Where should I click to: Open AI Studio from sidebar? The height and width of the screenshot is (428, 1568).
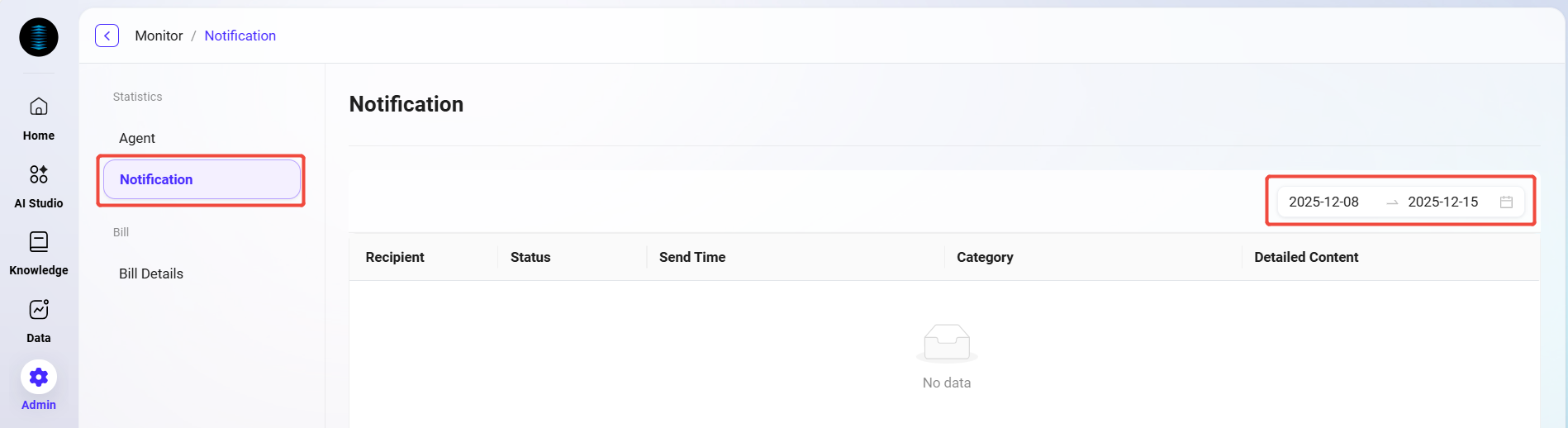[39, 186]
